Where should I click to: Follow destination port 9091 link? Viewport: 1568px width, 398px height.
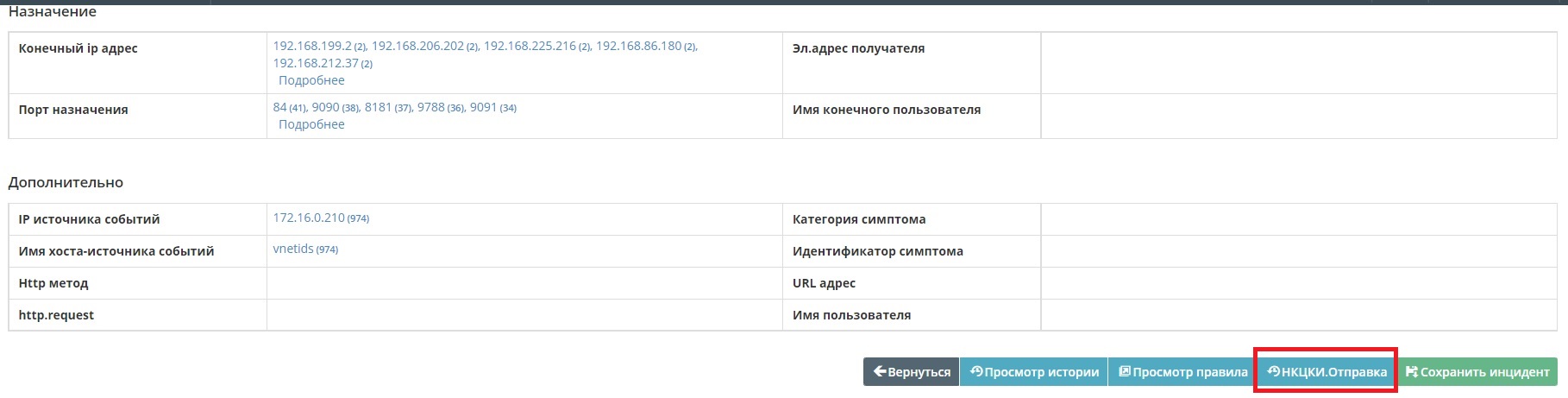point(483,107)
